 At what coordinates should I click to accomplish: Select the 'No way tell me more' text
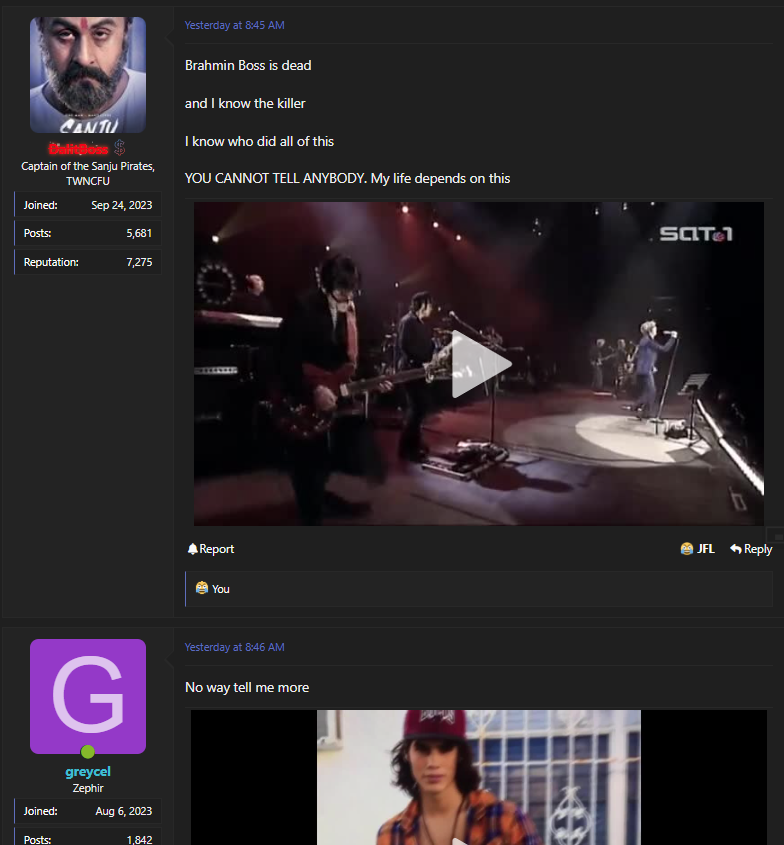[x=247, y=688]
